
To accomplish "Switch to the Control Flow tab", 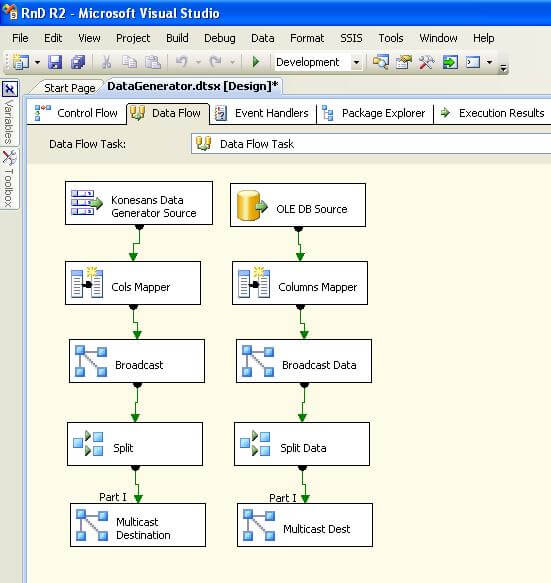I will pos(76,113).
